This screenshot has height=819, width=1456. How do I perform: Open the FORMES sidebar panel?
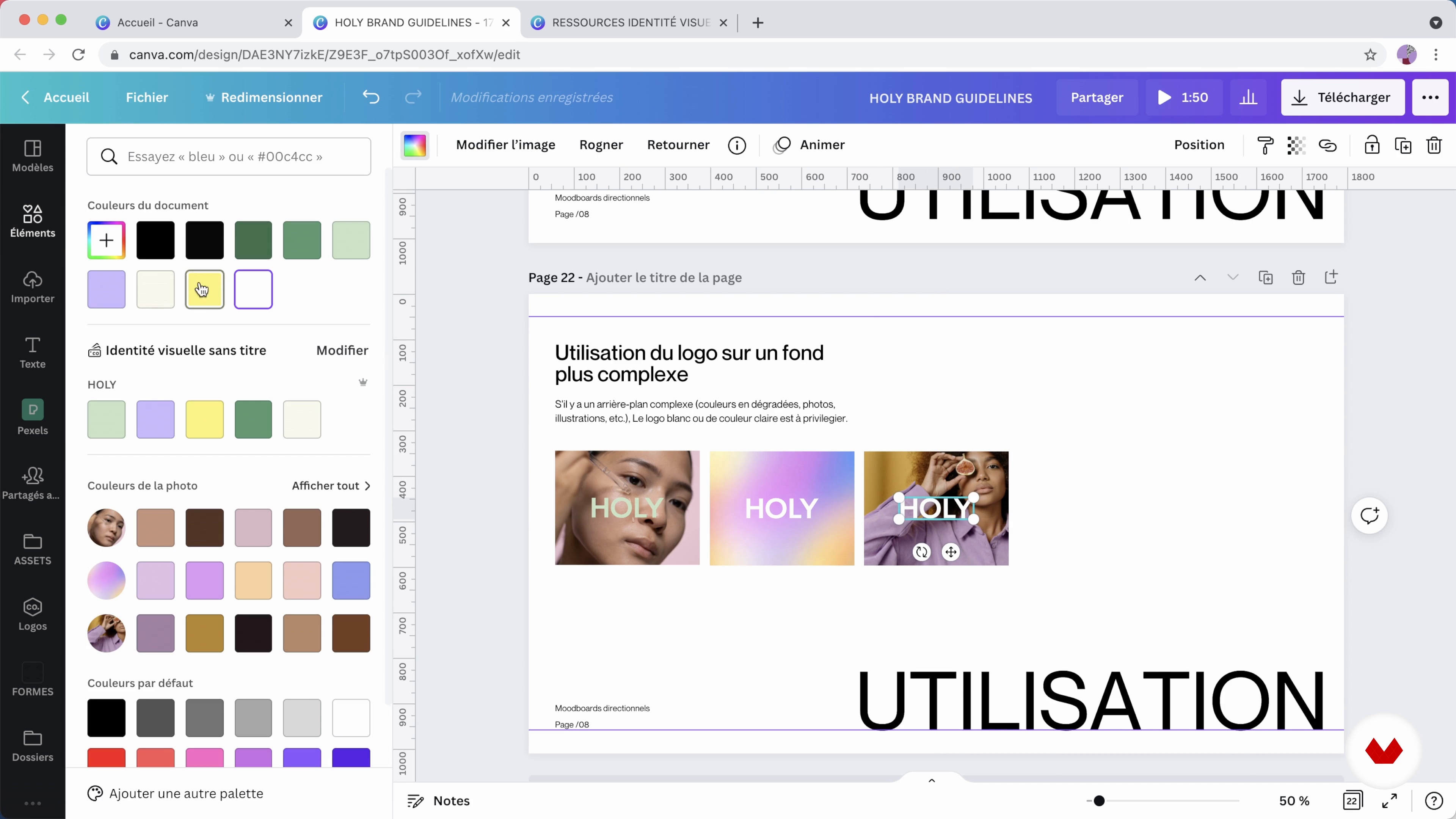33,680
